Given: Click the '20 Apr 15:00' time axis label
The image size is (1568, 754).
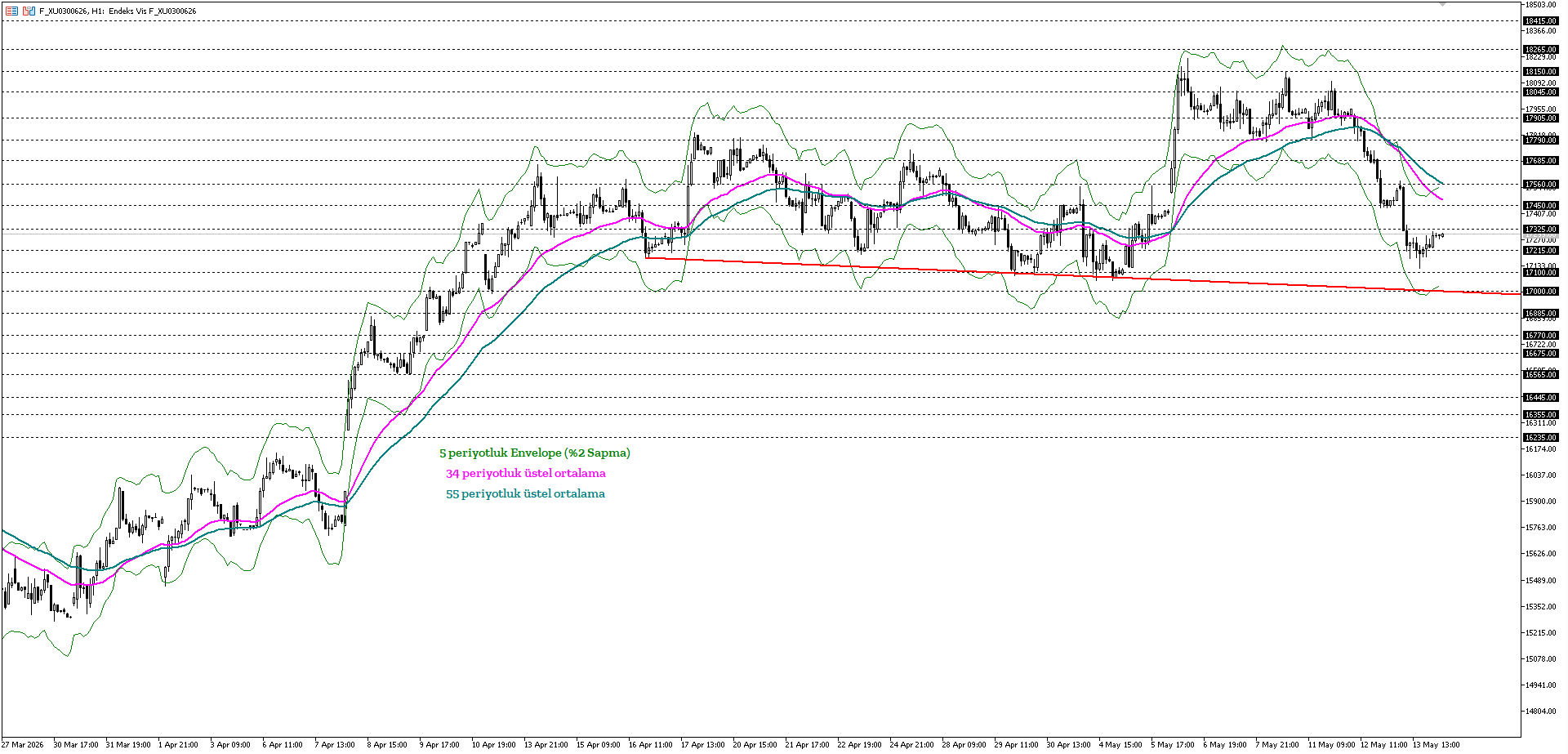Looking at the screenshot, I should [x=755, y=745].
